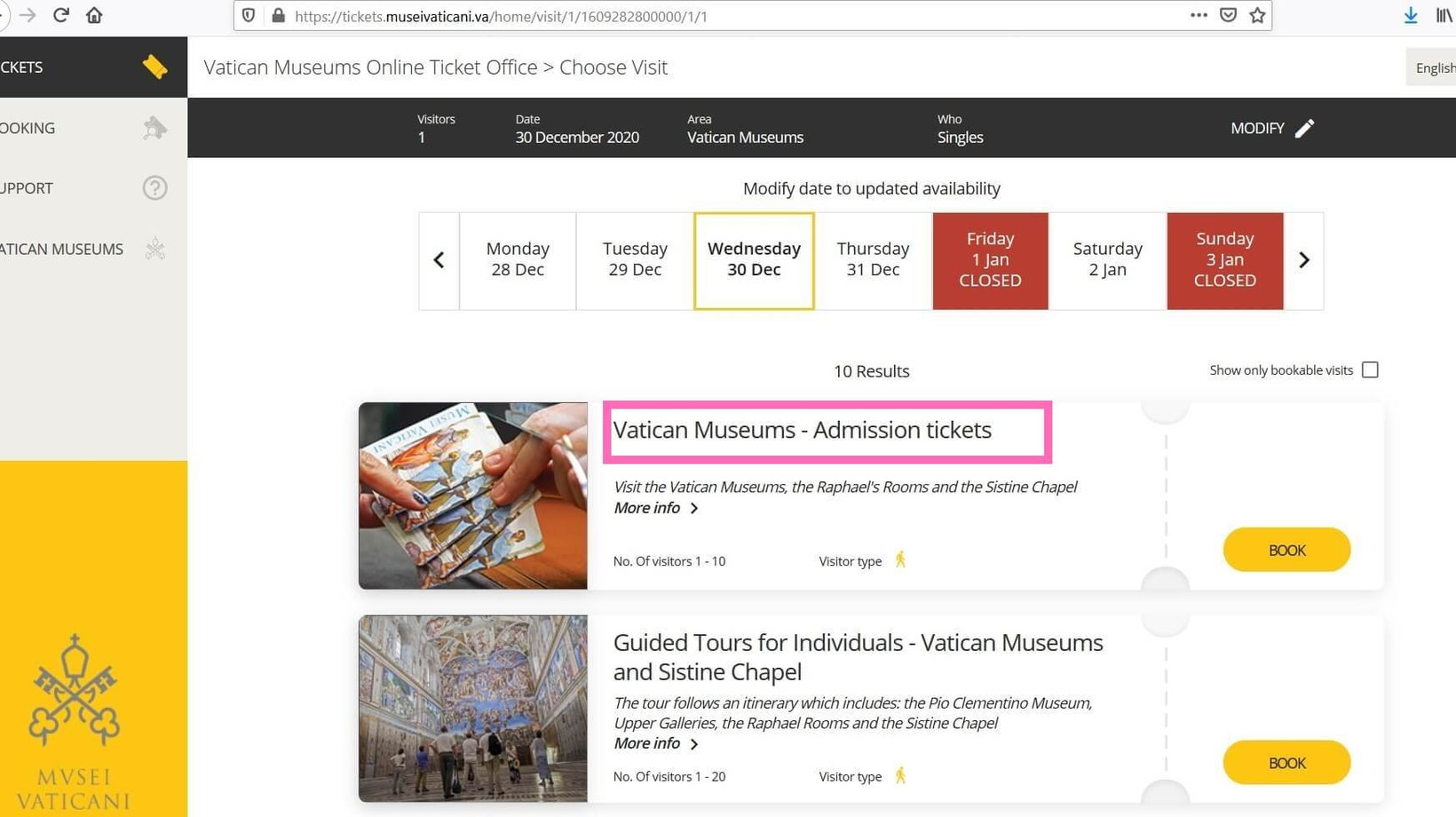Expand More info for Admission tickets
1456x817 pixels.
(656, 508)
